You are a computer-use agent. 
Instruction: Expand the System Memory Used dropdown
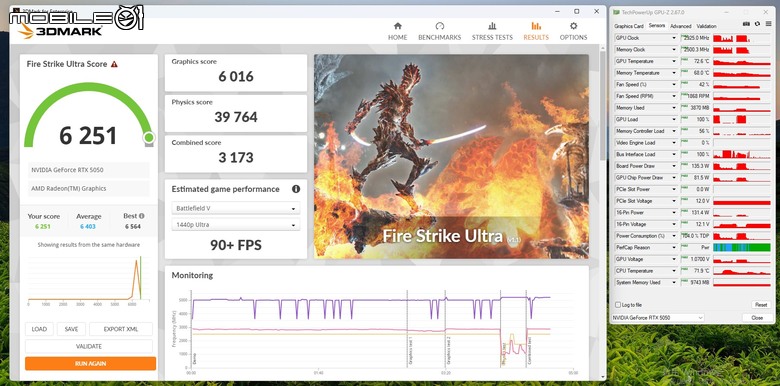coord(675,282)
